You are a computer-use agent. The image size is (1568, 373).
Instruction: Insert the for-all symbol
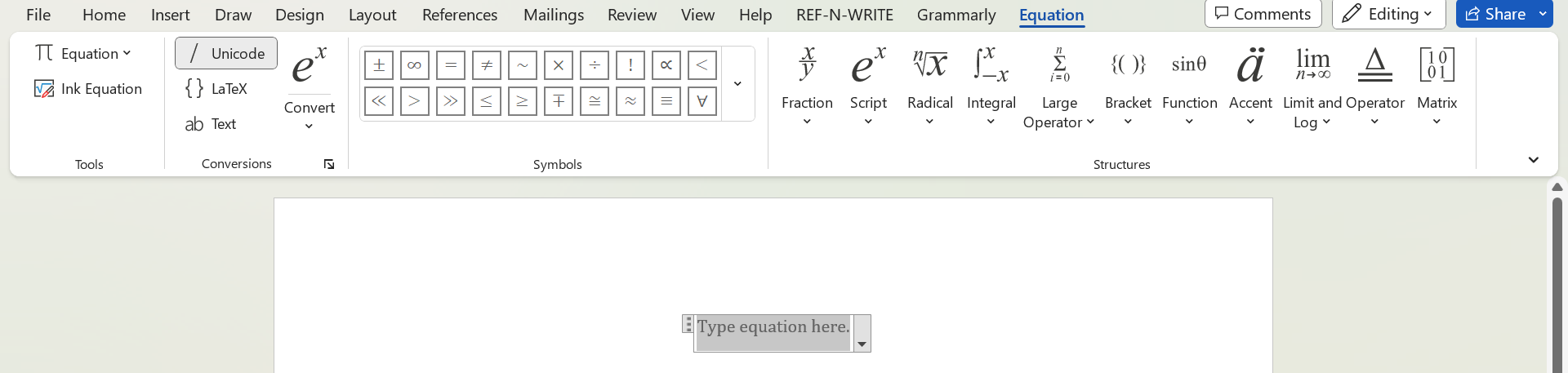point(702,101)
